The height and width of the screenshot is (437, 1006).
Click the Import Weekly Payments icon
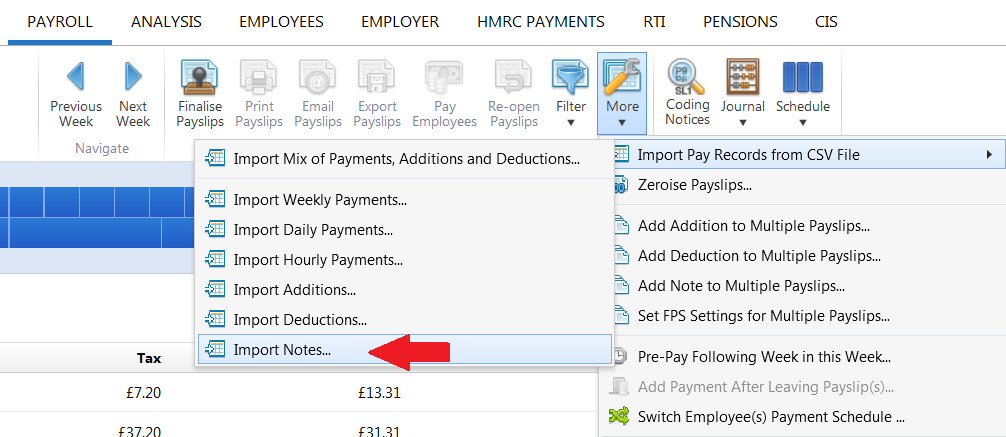[215, 200]
